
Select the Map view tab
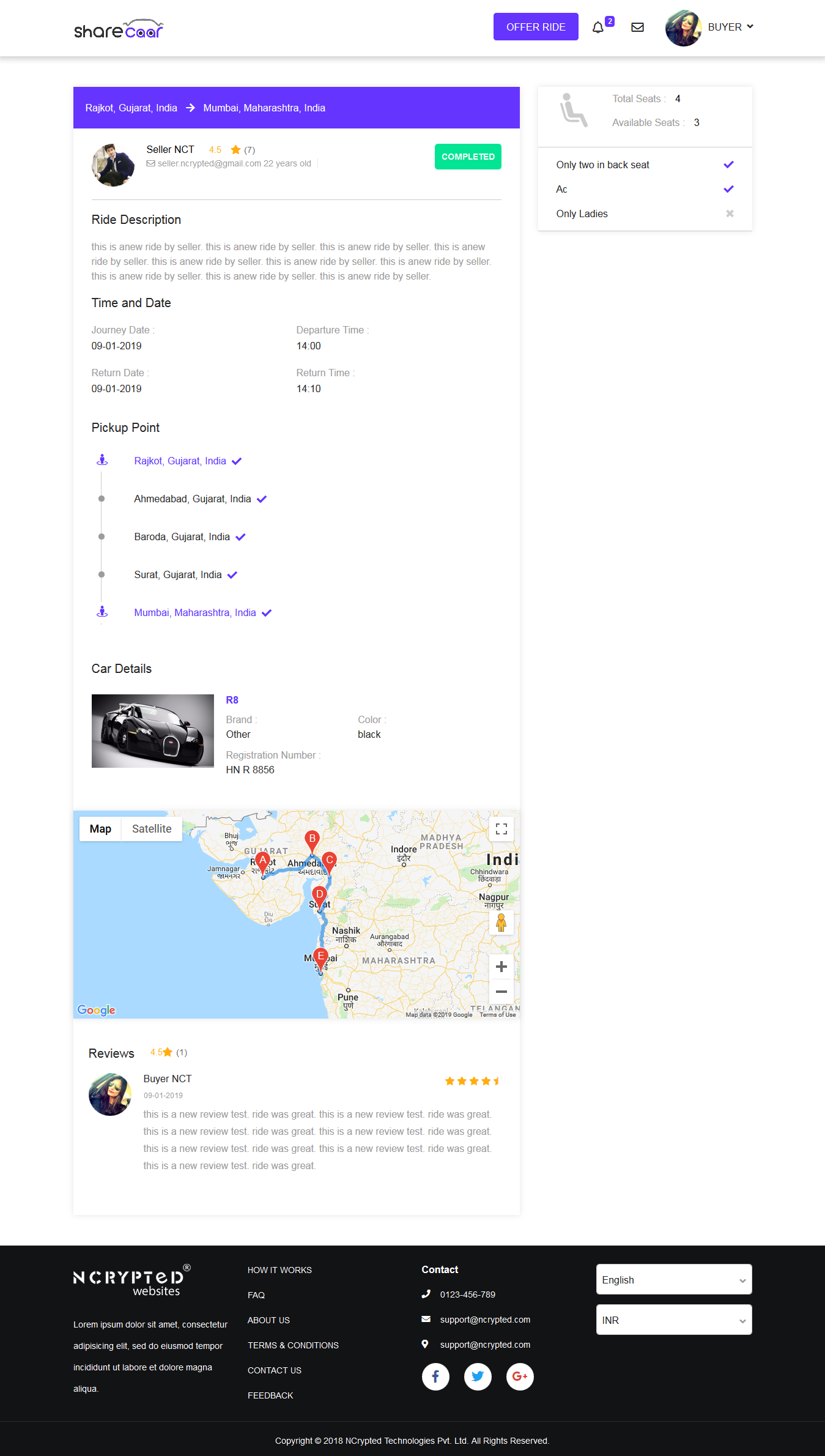[x=100, y=829]
